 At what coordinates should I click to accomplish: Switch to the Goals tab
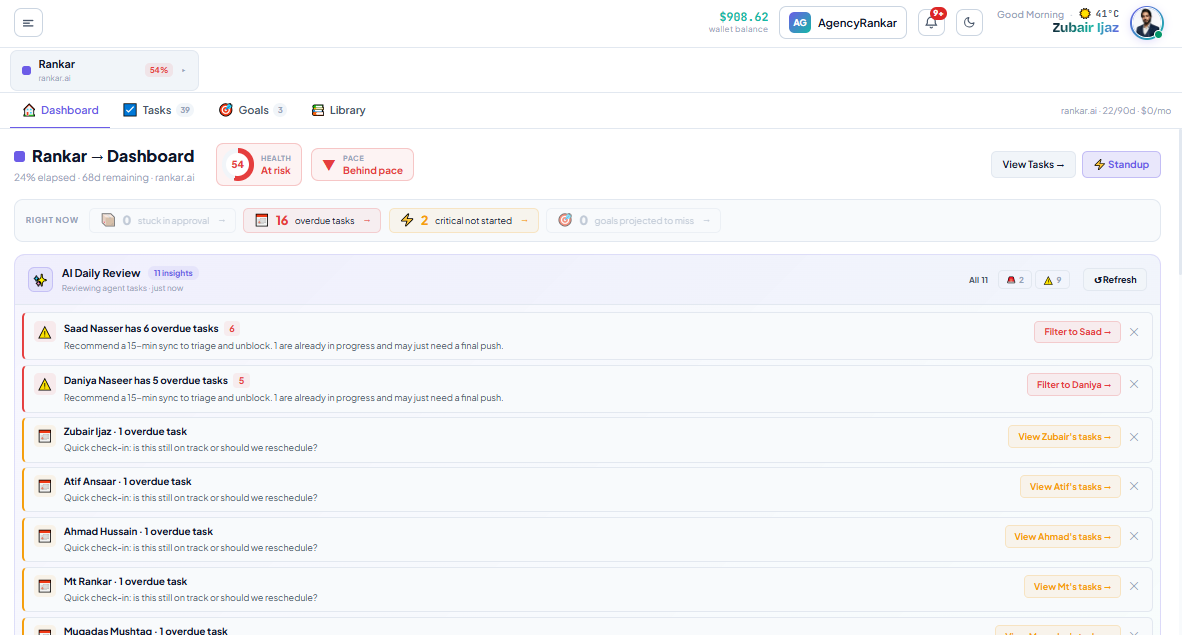pyautogui.click(x=252, y=110)
